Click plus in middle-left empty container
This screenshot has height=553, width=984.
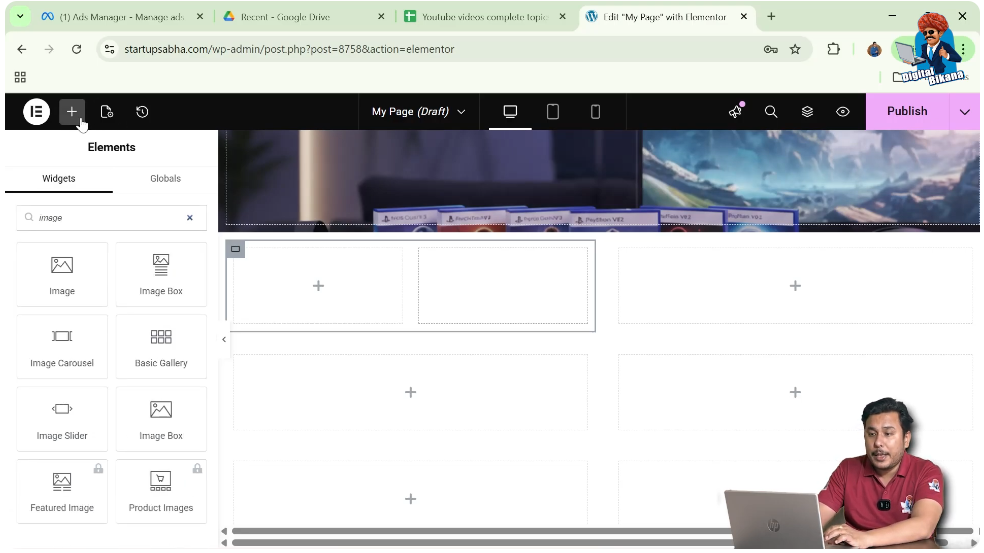click(x=410, y=392)
